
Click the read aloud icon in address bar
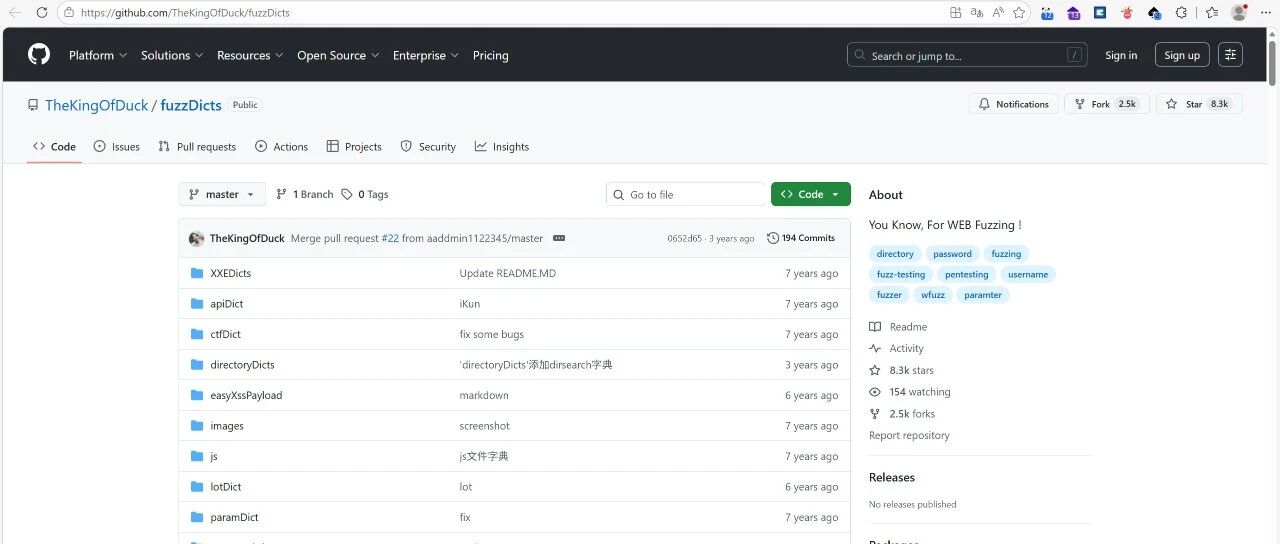tap(998, 13)
